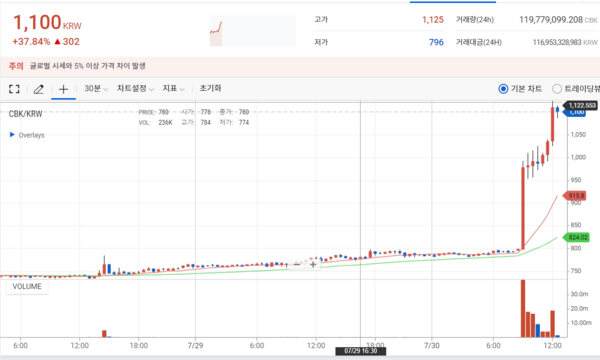
Task: Open the 30분 interval dropdown
Action: tap(96, 88)
